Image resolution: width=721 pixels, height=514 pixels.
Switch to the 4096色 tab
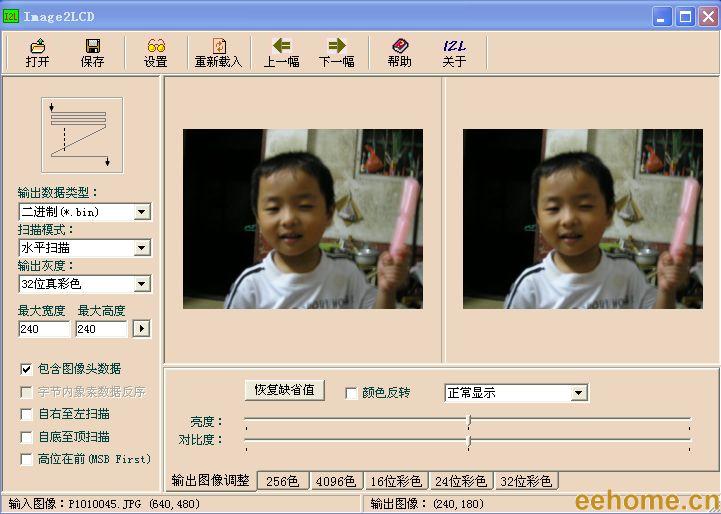pyautogui.click(x=336, y=481)
